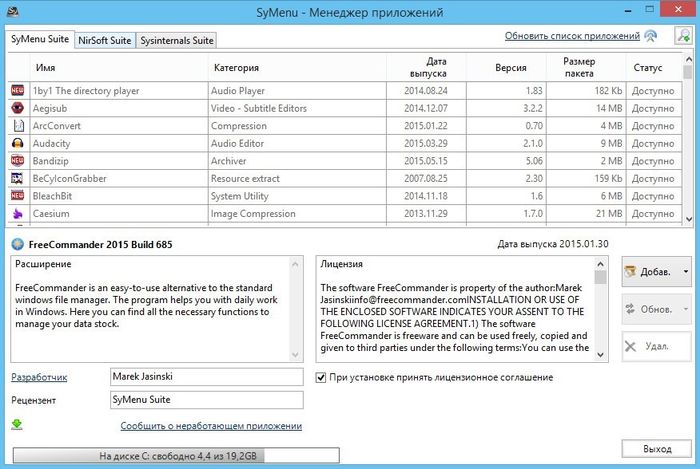Select the ArcConvert row icon
The width and height of the screenshot is (700, 469).
tap(17, 126)
